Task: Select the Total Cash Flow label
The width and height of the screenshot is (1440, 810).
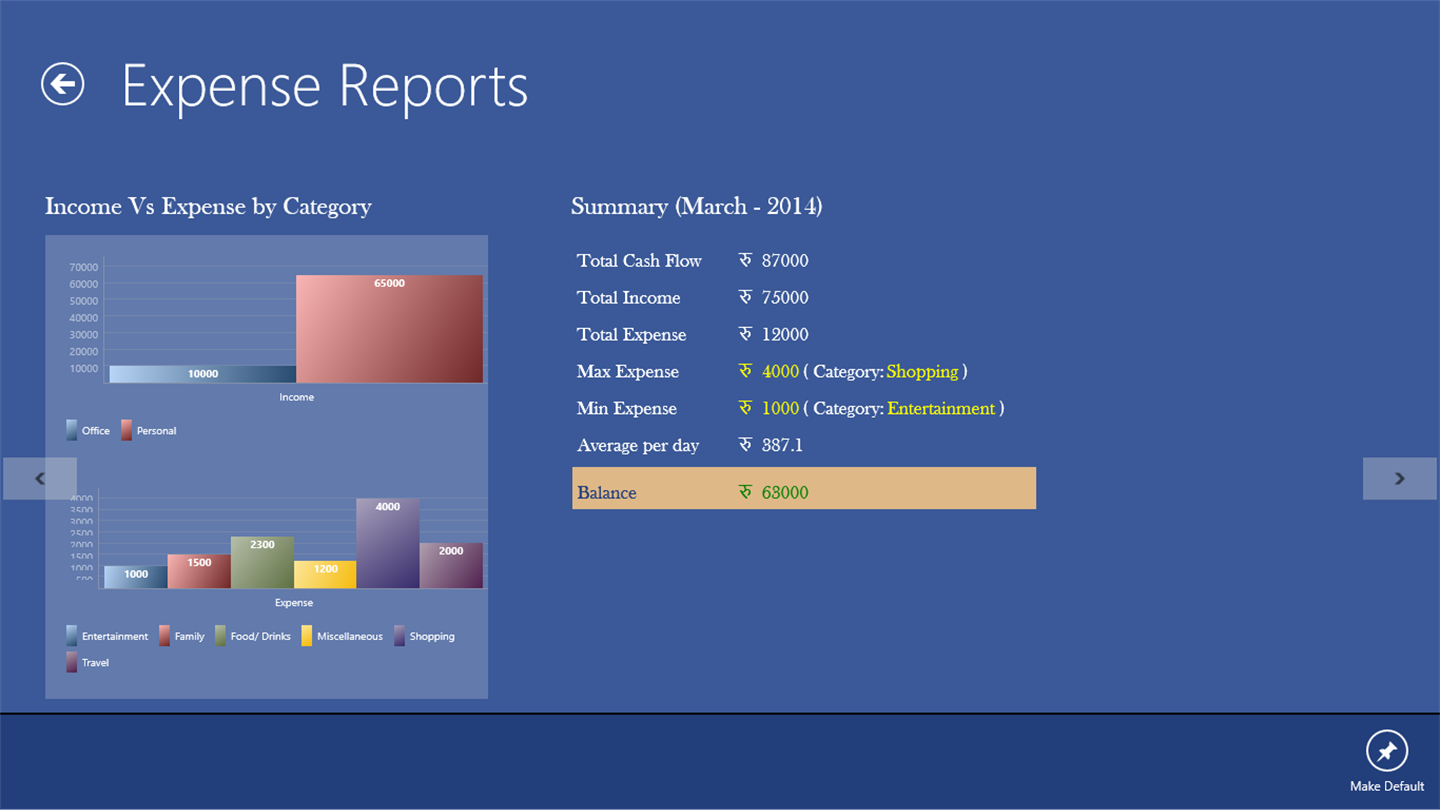Action: 639,261
